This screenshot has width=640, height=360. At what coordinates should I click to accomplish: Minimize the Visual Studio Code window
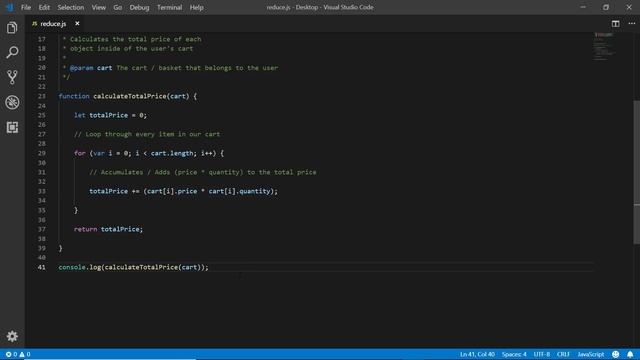click(583, 7)
